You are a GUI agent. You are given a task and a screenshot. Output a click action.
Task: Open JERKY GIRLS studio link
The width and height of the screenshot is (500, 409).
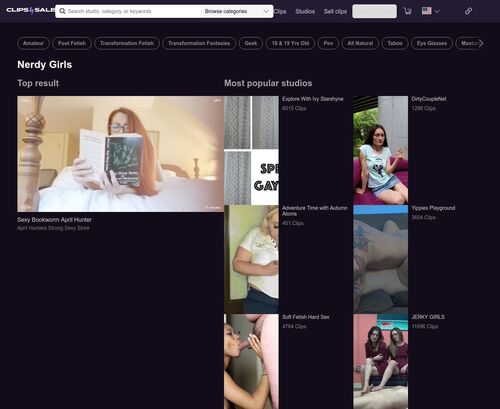click(x=428, y=317)
